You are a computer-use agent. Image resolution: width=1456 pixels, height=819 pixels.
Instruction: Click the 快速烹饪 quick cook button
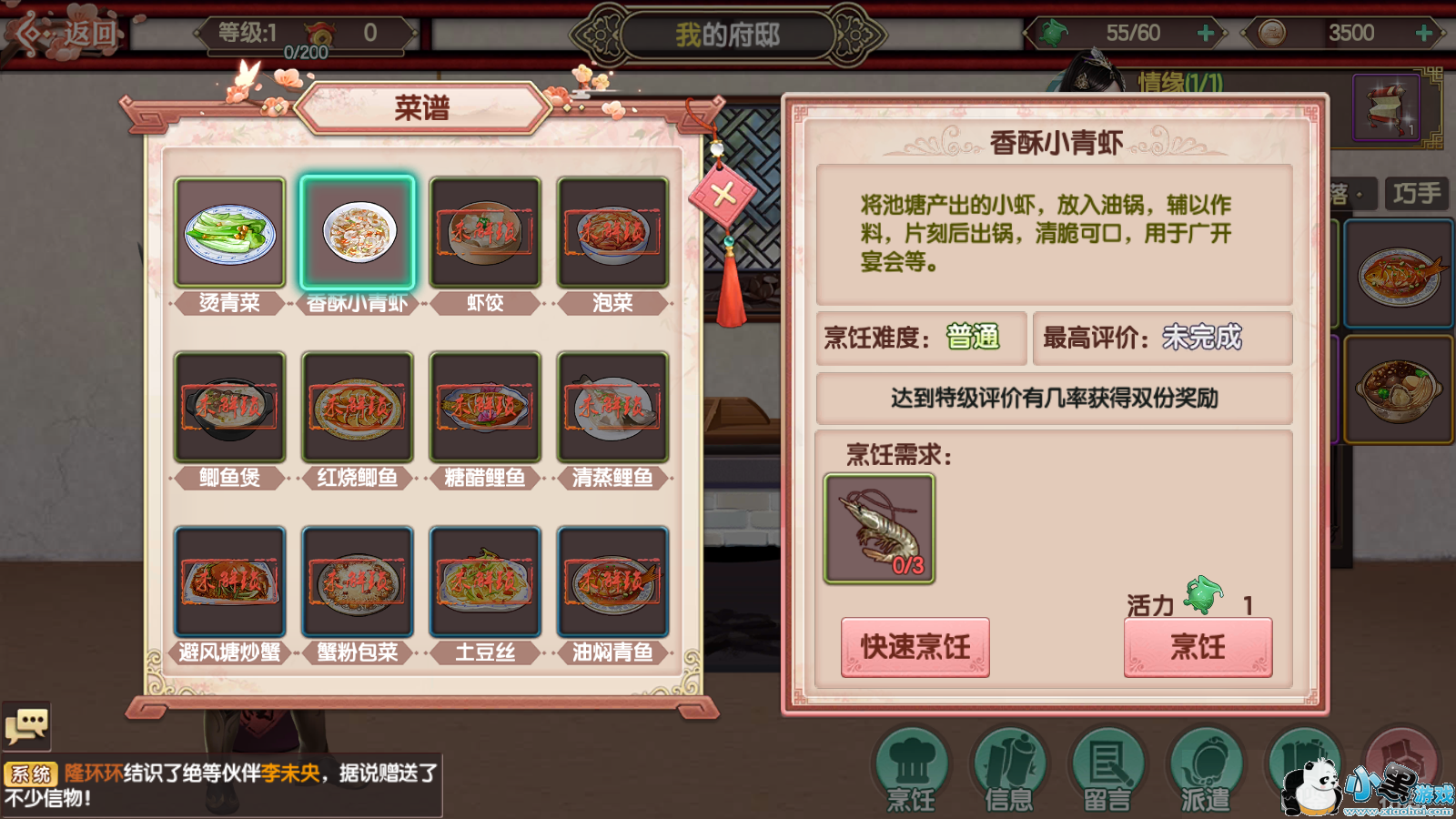click(x=915, y=647)
